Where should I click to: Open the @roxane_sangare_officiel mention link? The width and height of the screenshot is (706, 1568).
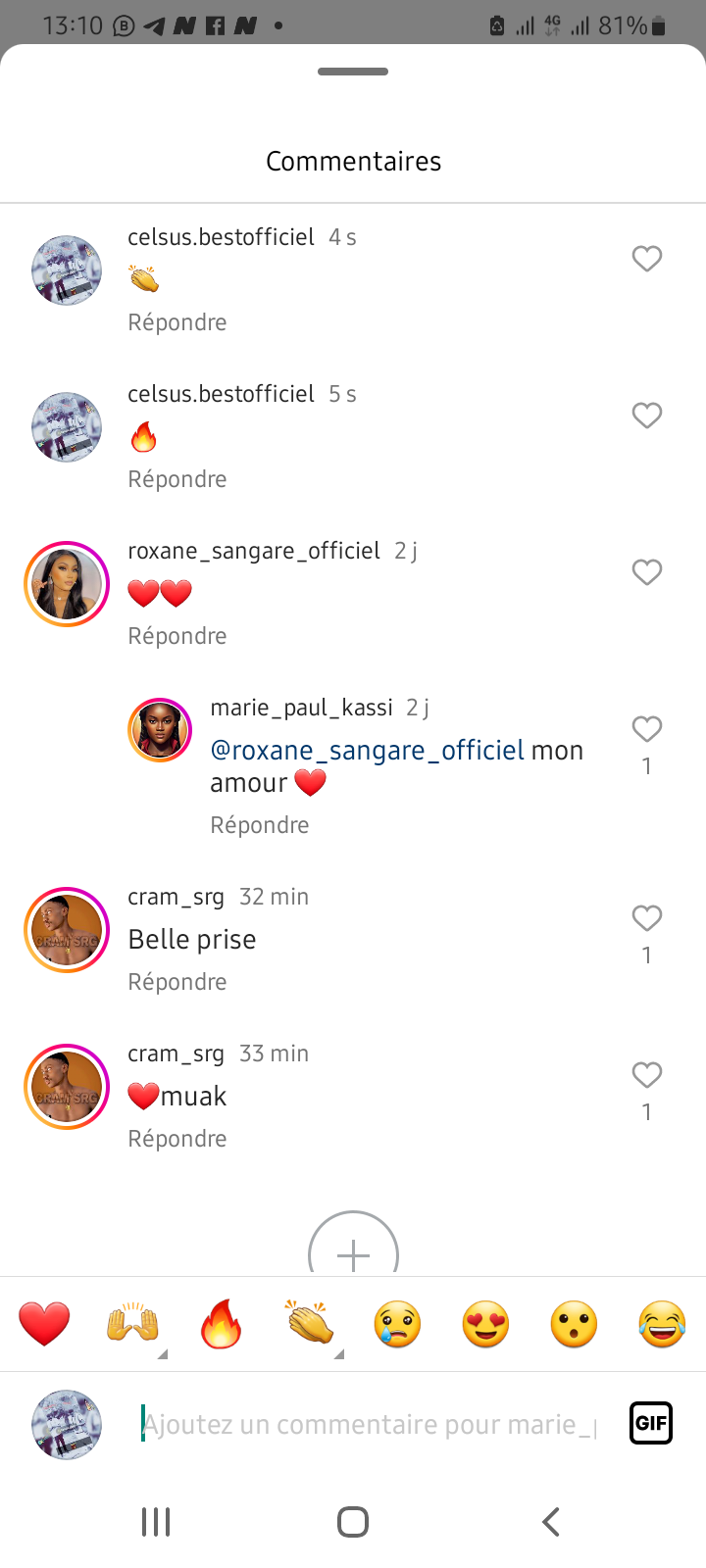click(368, 751)
